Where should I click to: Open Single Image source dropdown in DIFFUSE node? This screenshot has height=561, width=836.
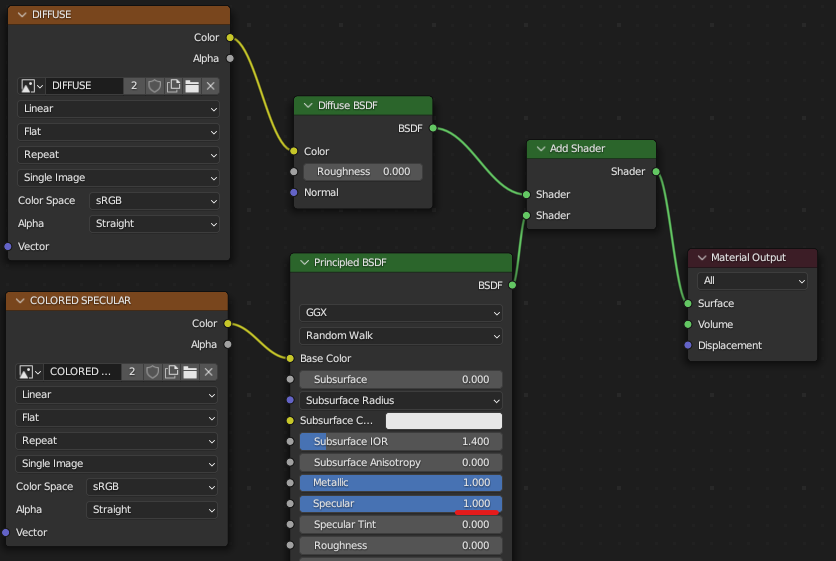click(x=118, y=178)
